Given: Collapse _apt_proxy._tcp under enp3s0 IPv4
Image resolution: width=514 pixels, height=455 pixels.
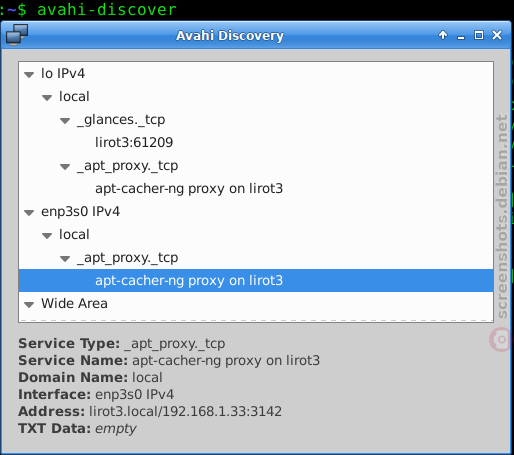Looking at the screenshot, I should (x=65, y=259).
